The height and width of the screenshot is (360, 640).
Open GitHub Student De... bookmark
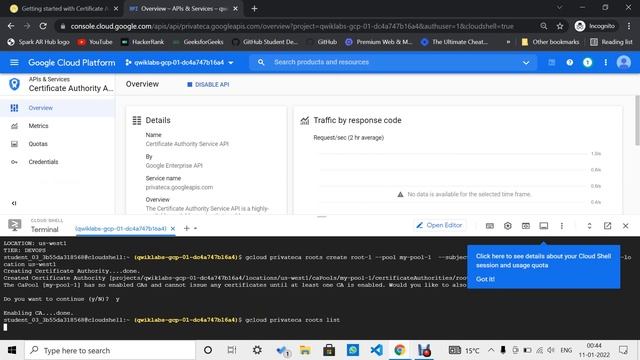[264, 42]
